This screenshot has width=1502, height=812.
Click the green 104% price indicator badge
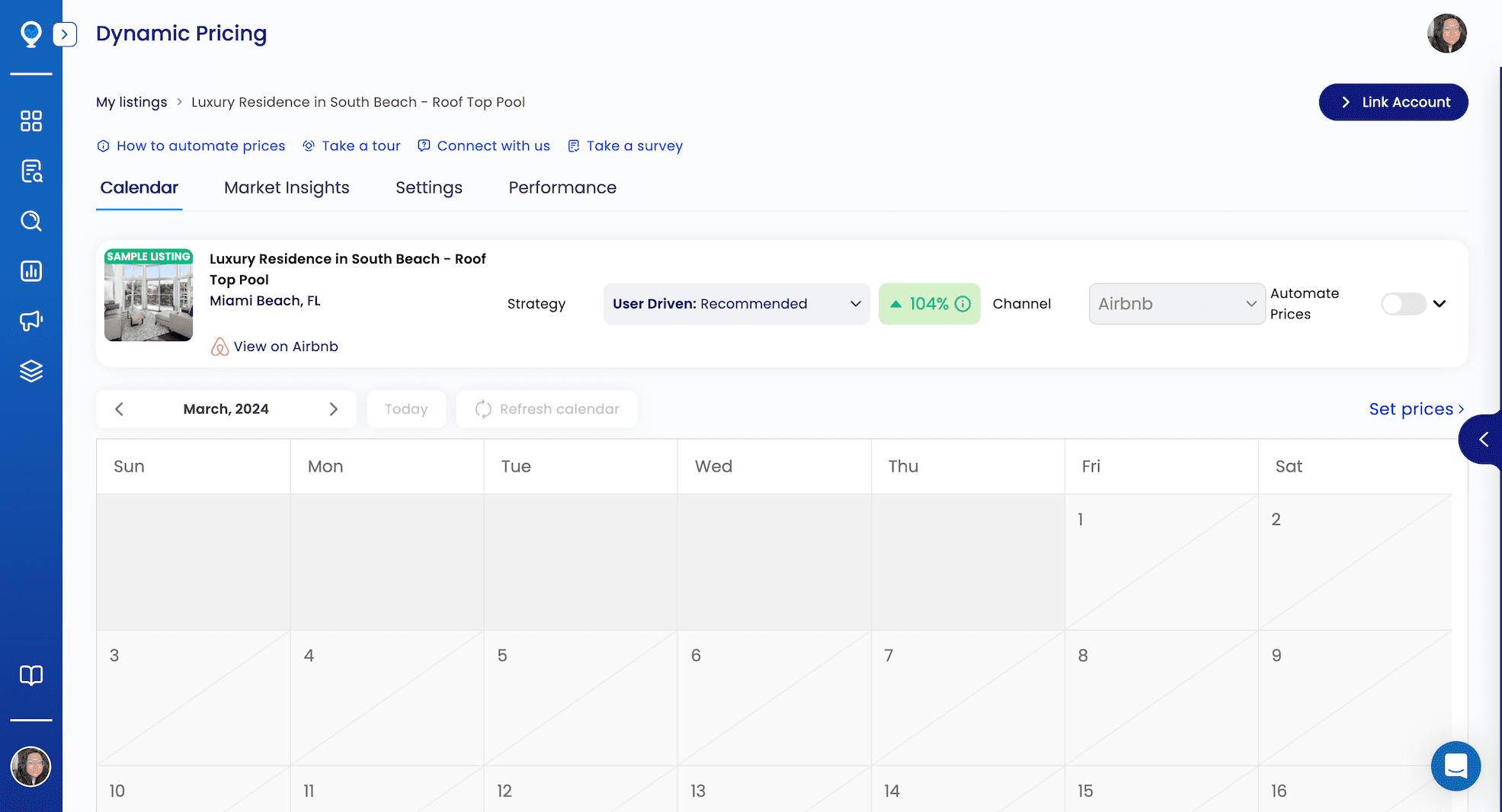[930, 303]
